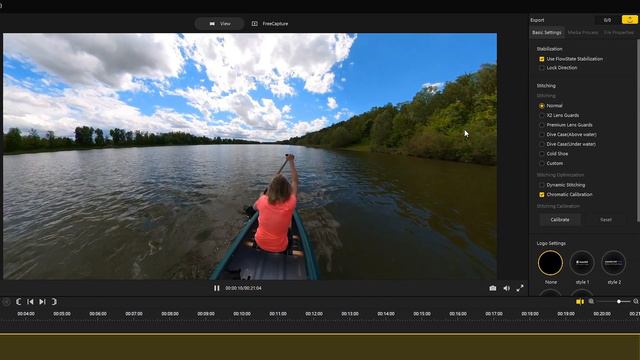Click the Stabilization section heading
640x360 pixels.
(549, 49)
